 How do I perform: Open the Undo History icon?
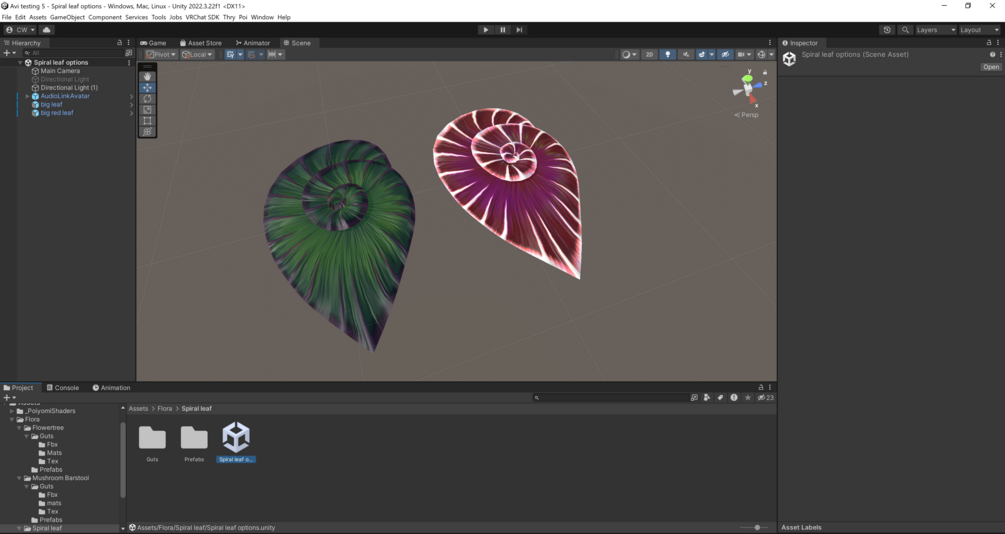click(887, 29)
